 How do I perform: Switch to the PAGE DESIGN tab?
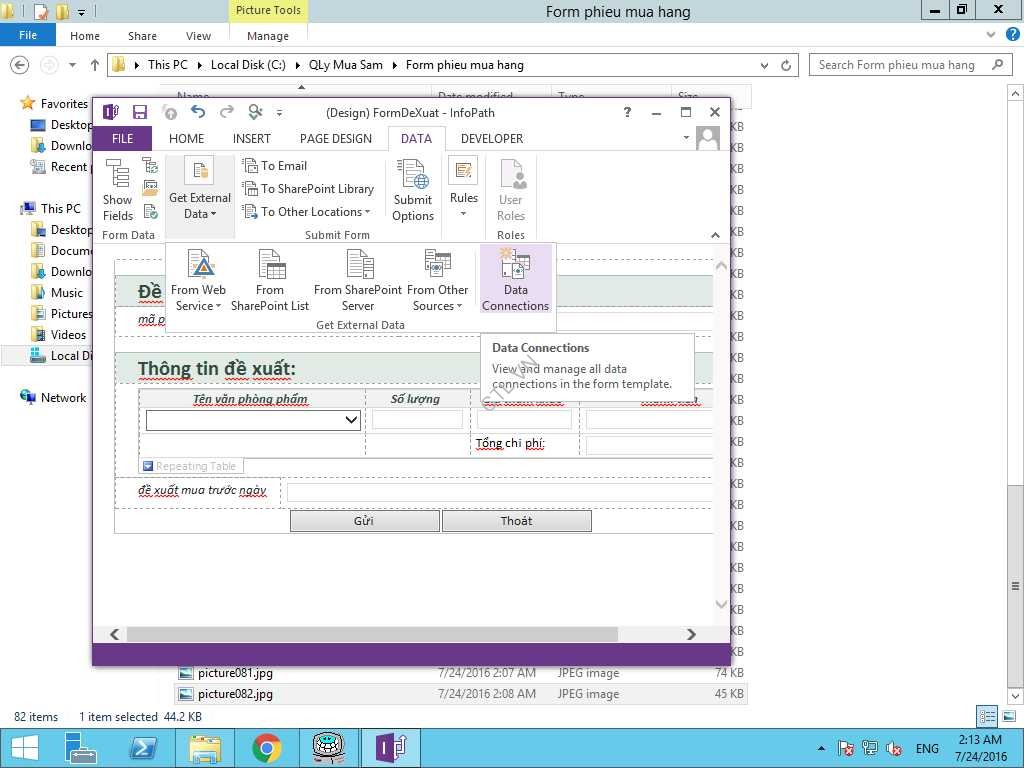pyautogui.click(x=335, y=139)
